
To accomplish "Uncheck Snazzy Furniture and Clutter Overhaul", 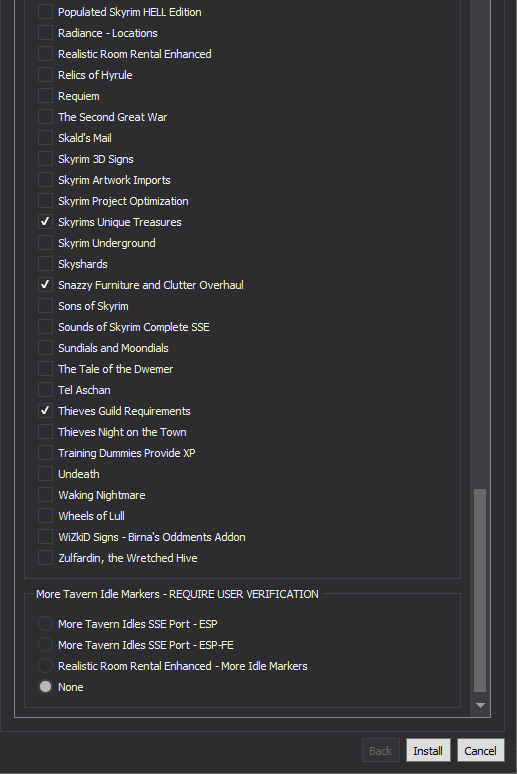I will 45,285.
